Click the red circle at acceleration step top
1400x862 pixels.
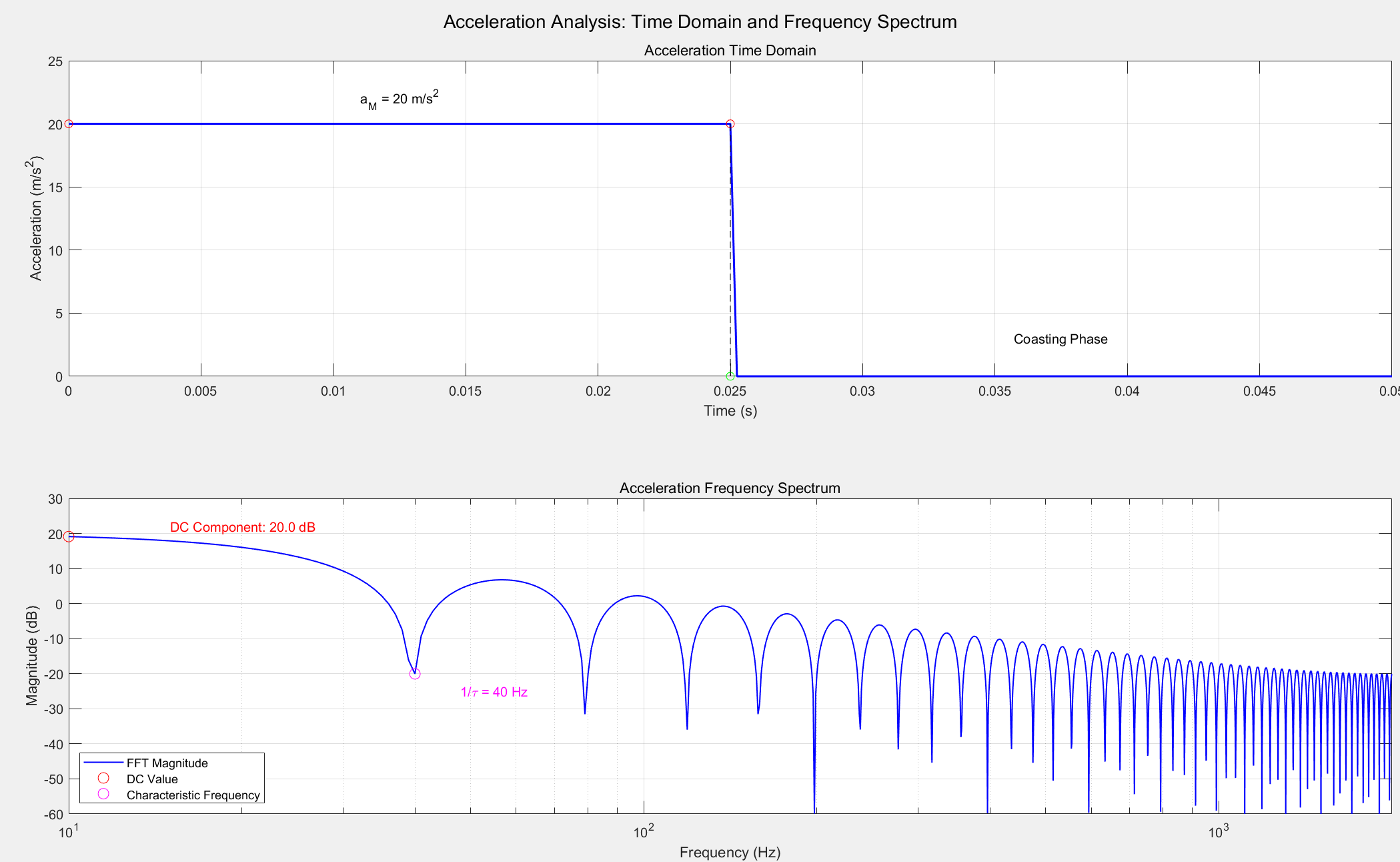730,124
